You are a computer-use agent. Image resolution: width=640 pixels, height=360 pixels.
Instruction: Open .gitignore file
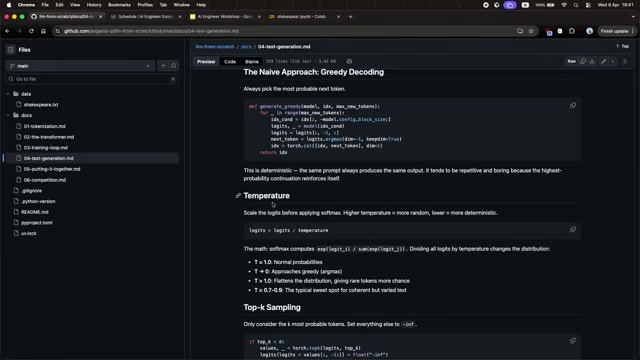tap(31, 191)
